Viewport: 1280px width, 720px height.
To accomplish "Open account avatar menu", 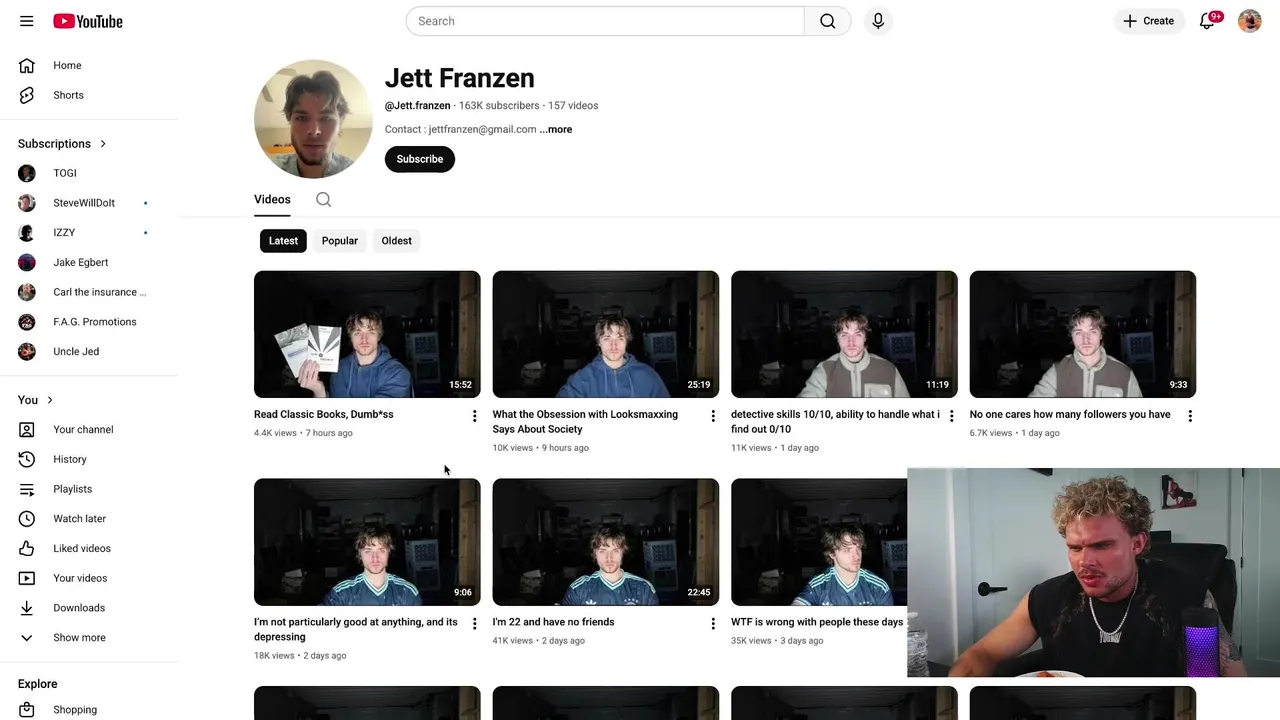I will [1250, 21].
